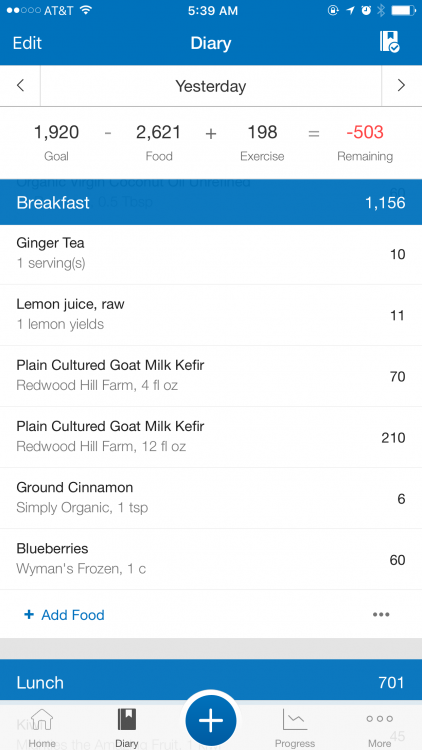422x750 pixels.
Task: Go to next day with right chevron
Action: (x=401, y=86)
